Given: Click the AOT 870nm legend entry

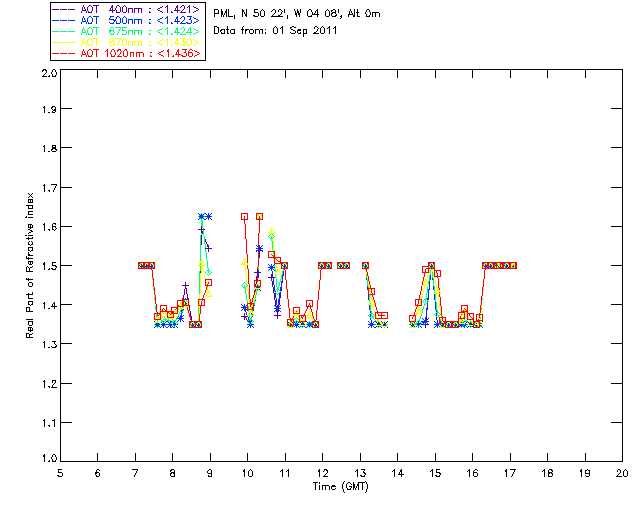Looking at the screenshot, I should [127, 42].
